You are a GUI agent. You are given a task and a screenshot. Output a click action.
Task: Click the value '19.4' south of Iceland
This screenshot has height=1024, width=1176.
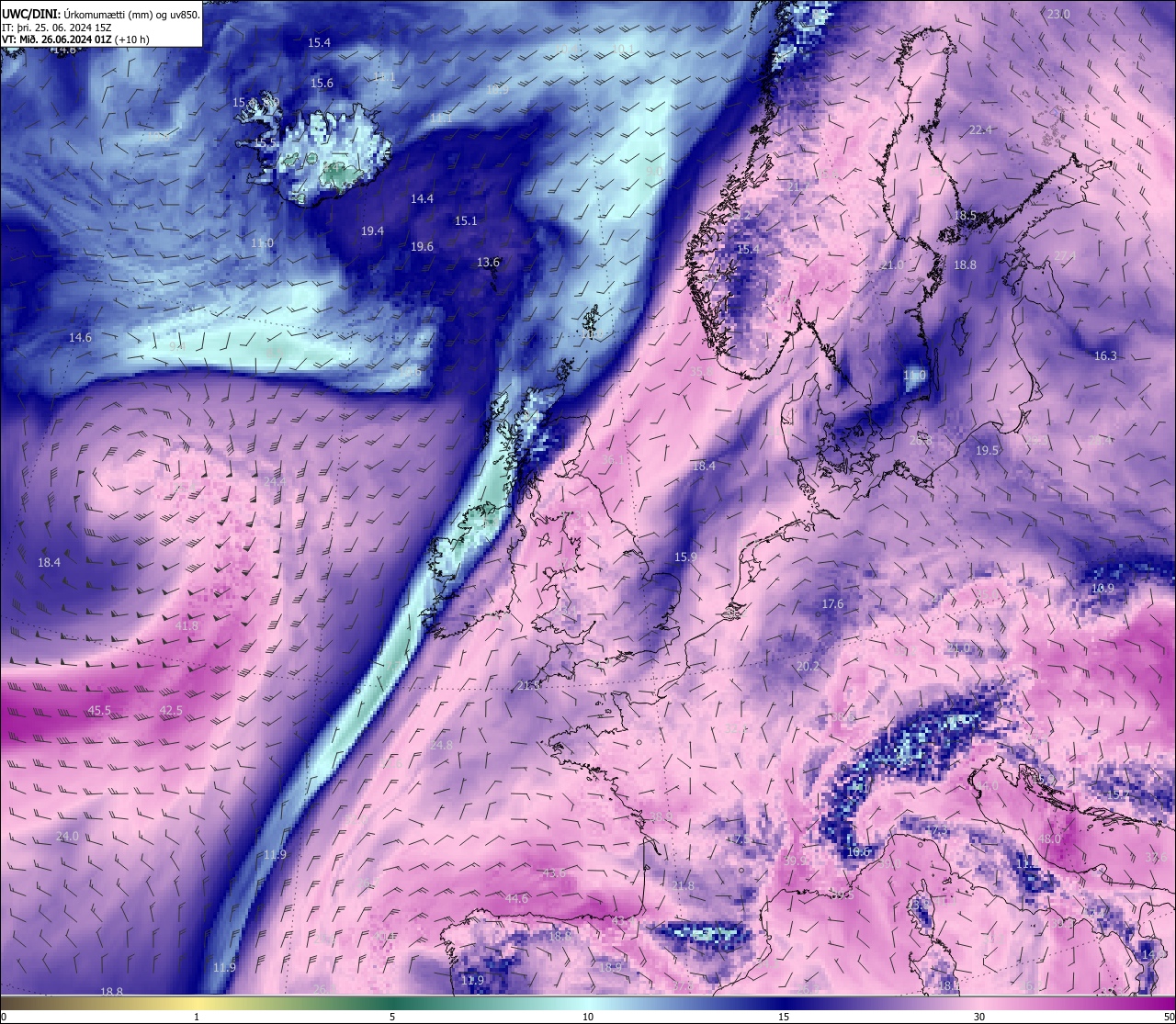point(372,231)
